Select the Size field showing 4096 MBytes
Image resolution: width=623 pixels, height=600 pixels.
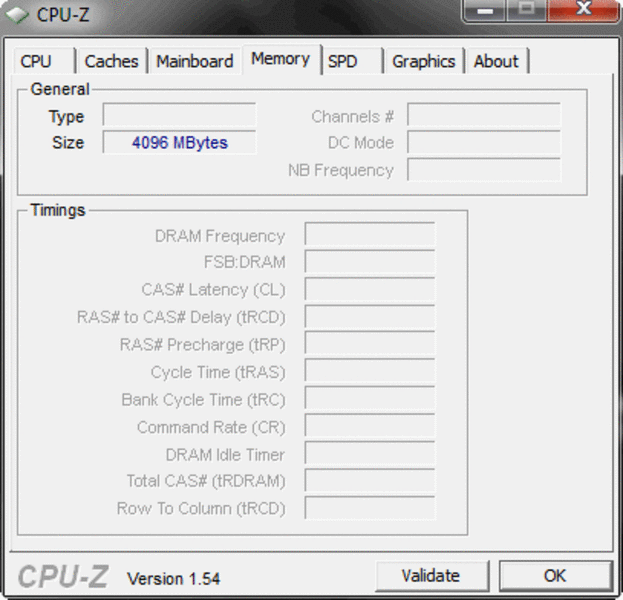click(x=180, y=142)
